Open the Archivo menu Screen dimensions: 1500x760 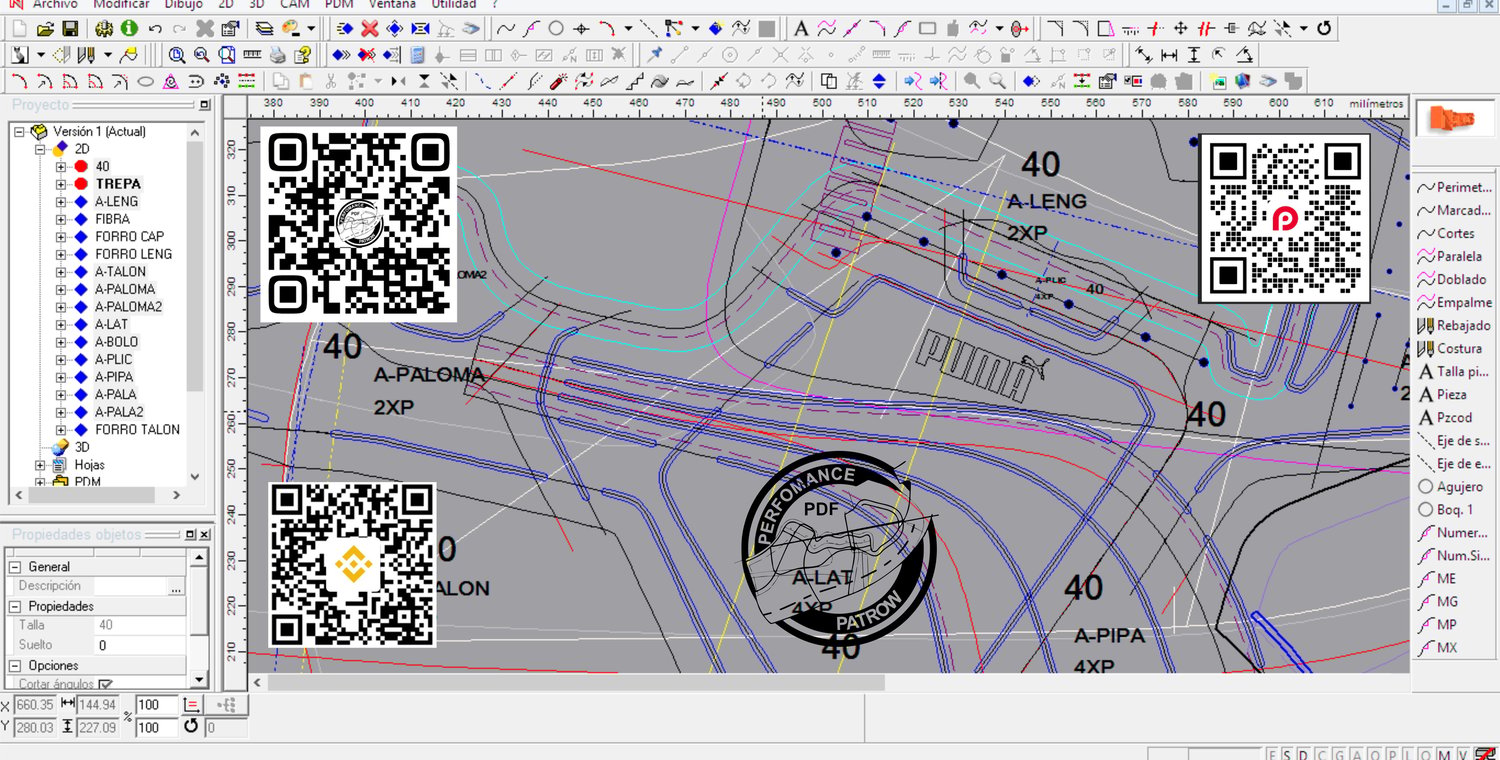pos(56,4)
